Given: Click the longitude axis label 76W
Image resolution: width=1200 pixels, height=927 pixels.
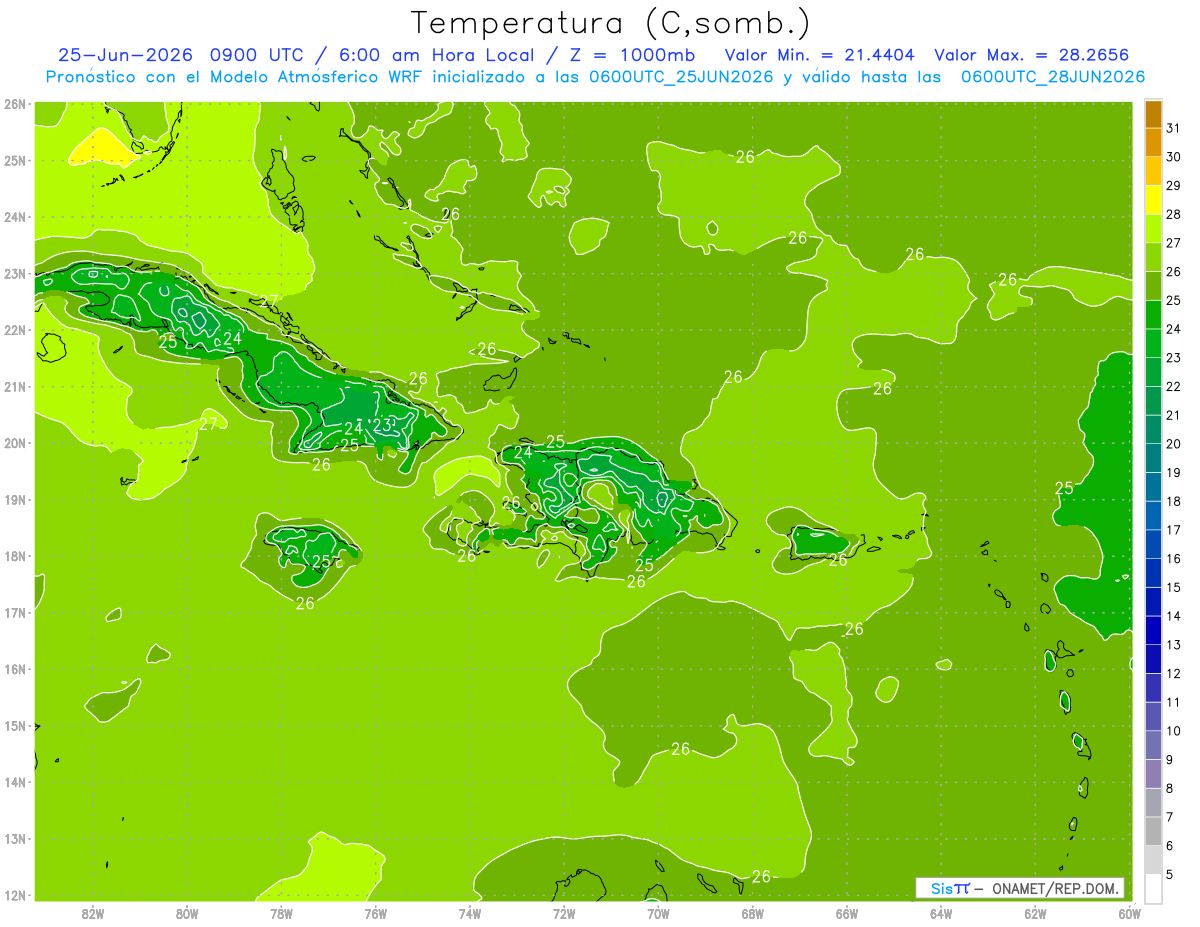Looking at the screenshot, I should point(375,913).
